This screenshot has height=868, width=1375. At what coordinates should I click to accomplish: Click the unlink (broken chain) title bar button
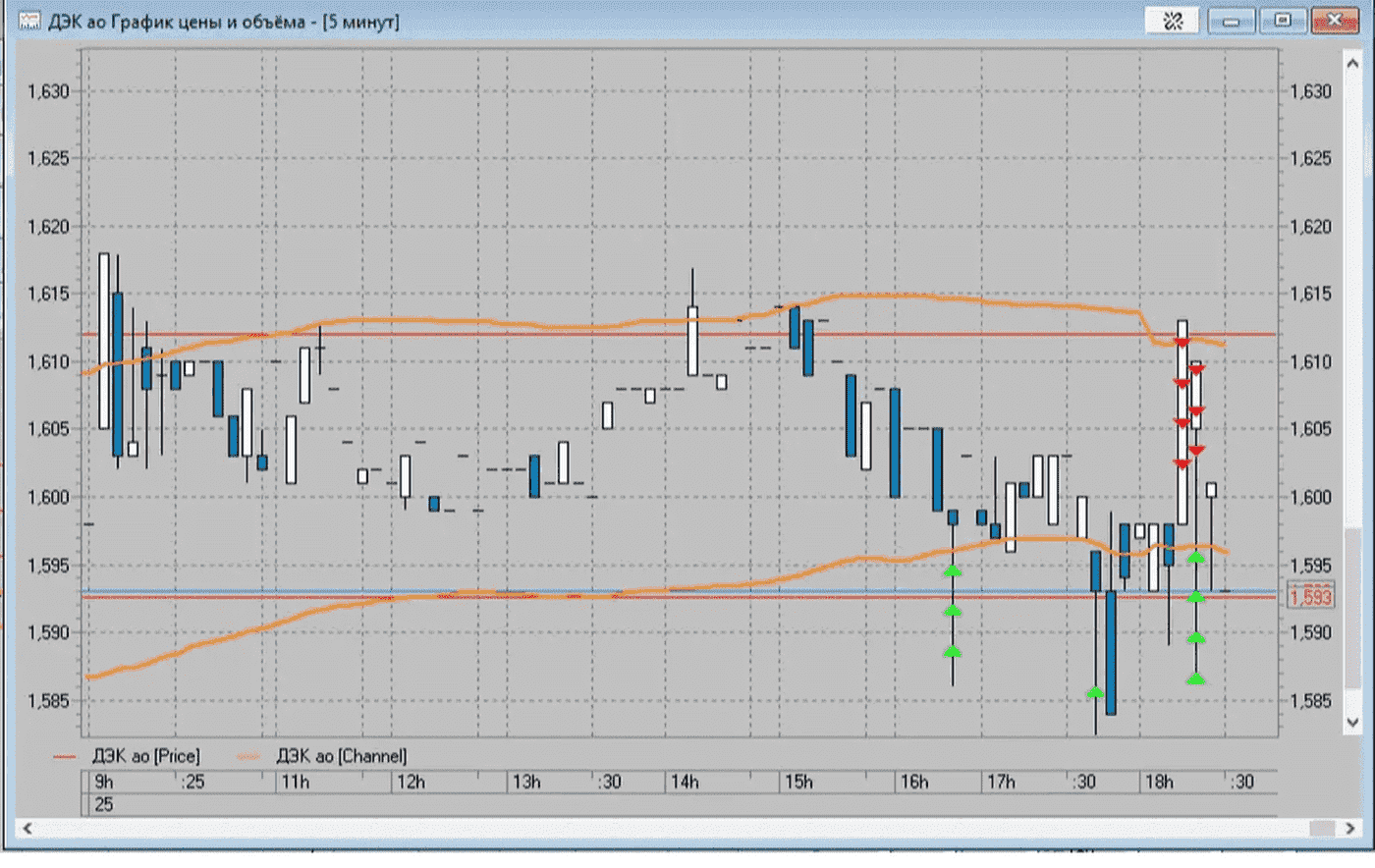[x=1173, y=20]
